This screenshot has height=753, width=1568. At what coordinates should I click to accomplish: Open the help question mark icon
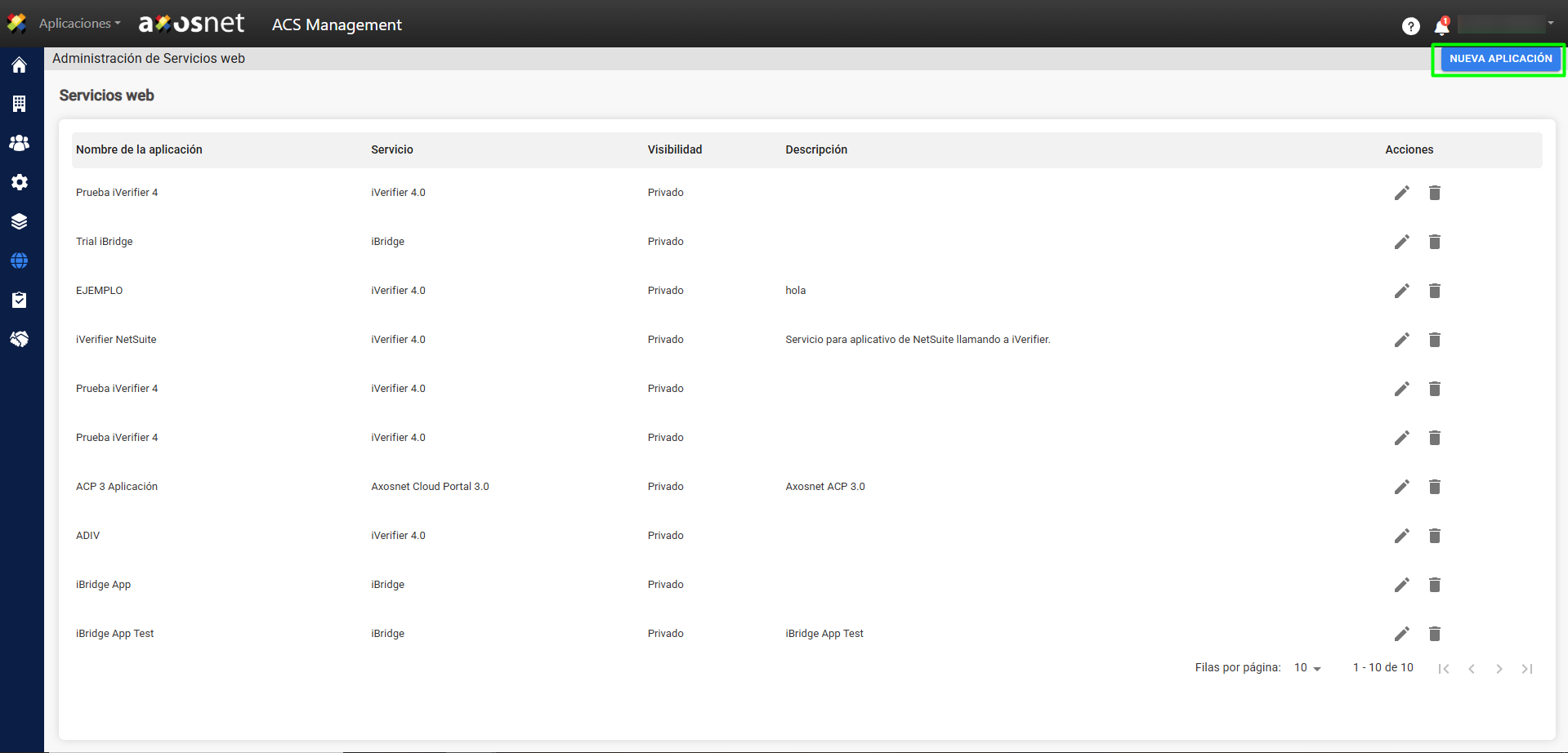(x=1410, y=26)
